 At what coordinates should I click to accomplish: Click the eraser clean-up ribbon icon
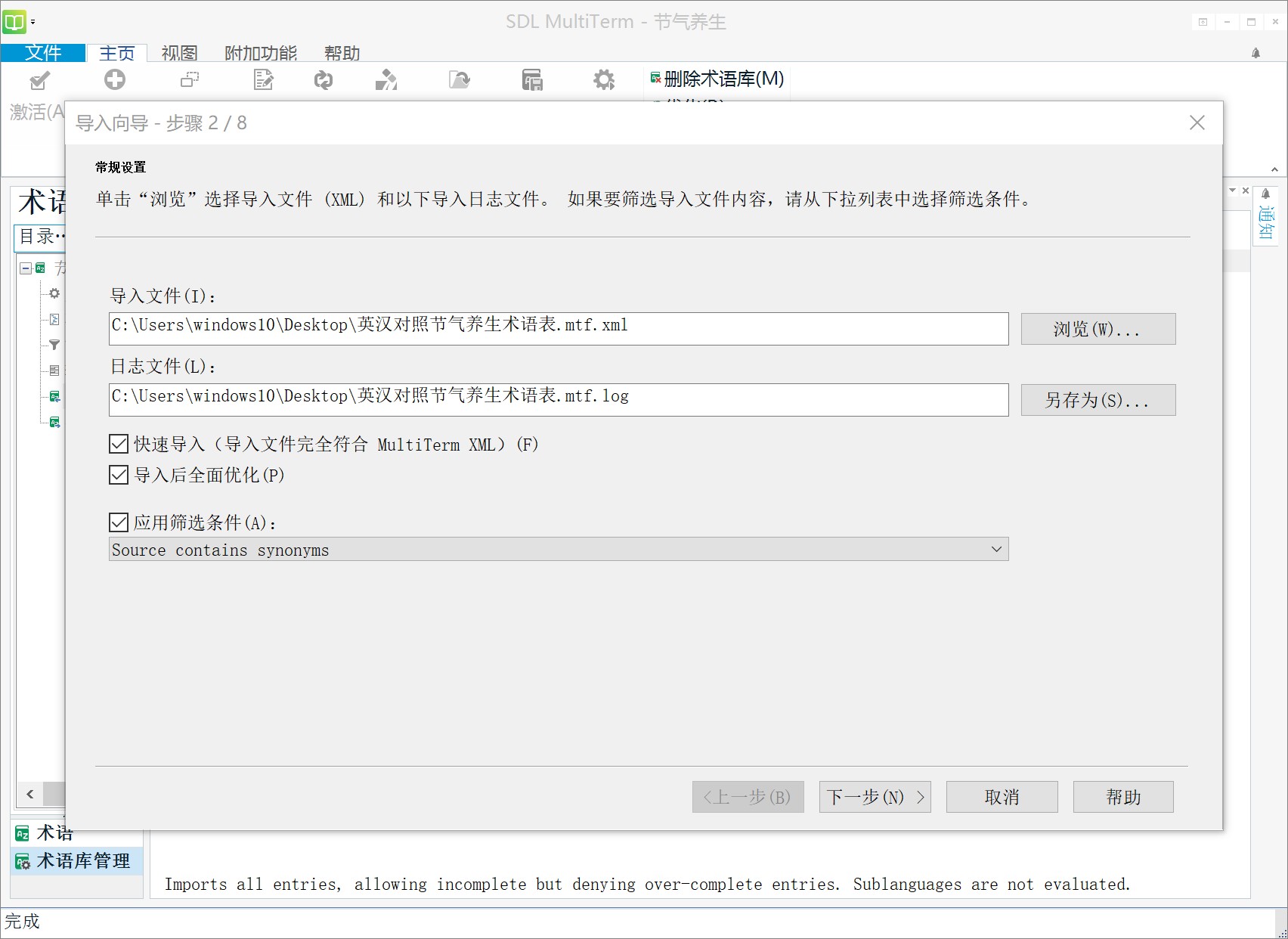click(x=386, y=79)
